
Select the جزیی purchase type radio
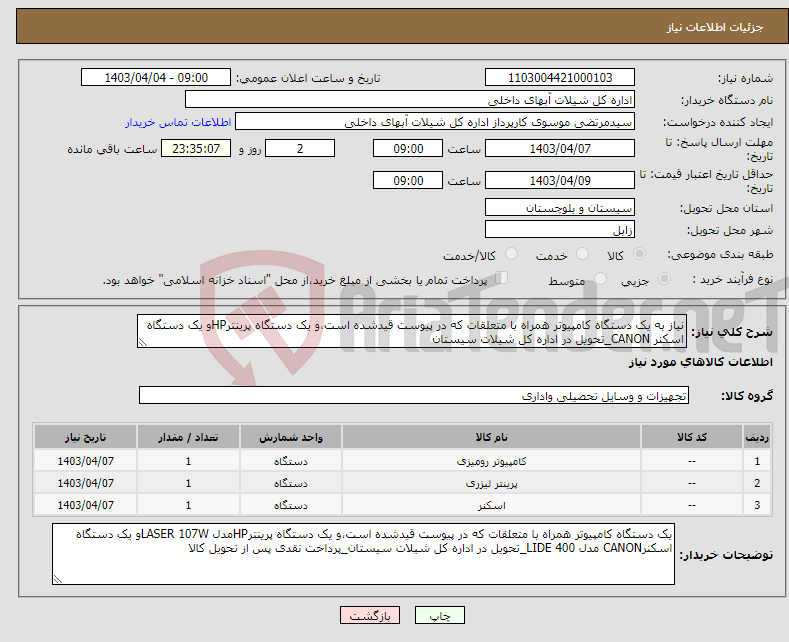(x=664, y=279)
